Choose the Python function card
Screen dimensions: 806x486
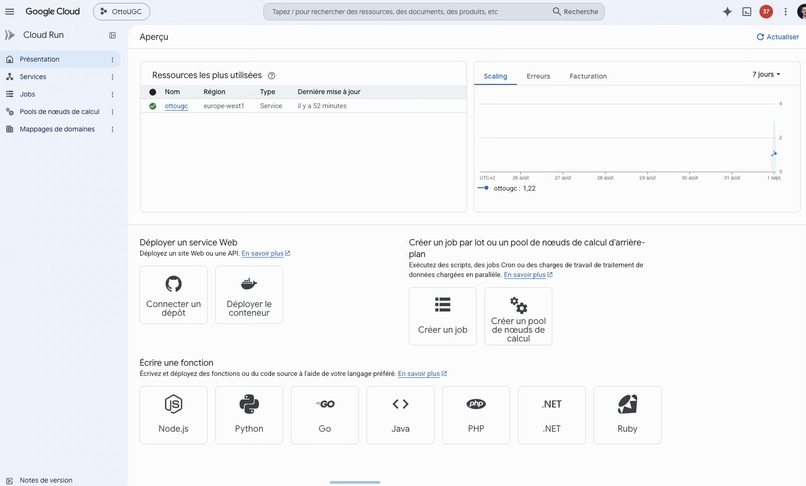(249, 415)
